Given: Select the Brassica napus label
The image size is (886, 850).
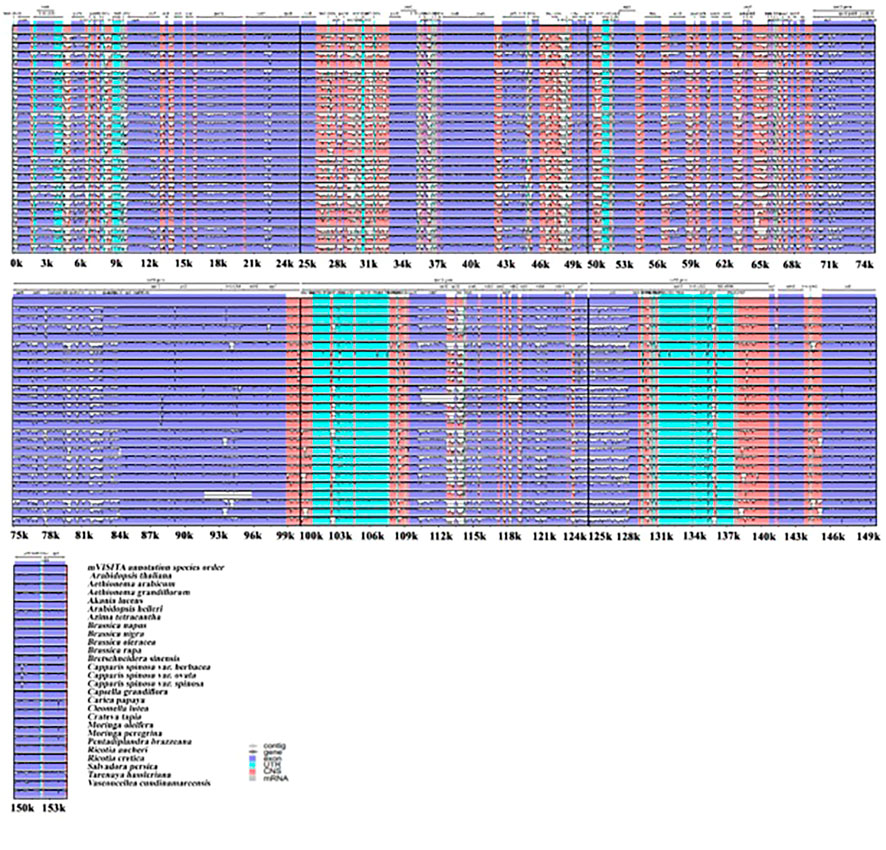Looking at the screenshot, I should click(117, 625).
